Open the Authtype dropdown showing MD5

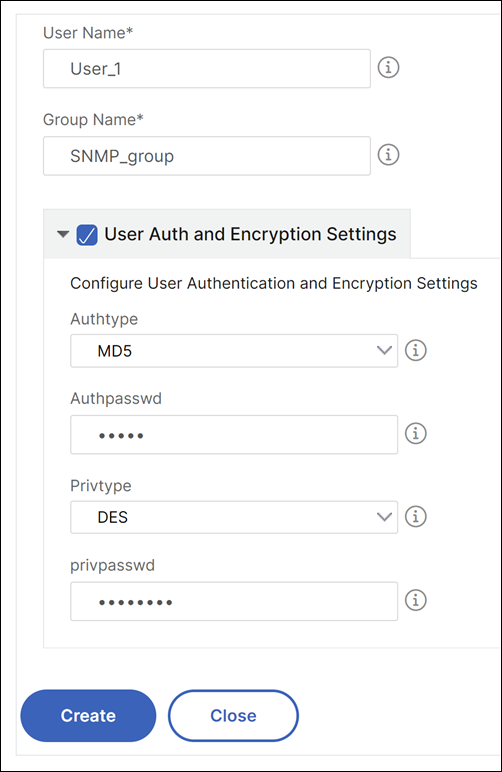point(234,351)
